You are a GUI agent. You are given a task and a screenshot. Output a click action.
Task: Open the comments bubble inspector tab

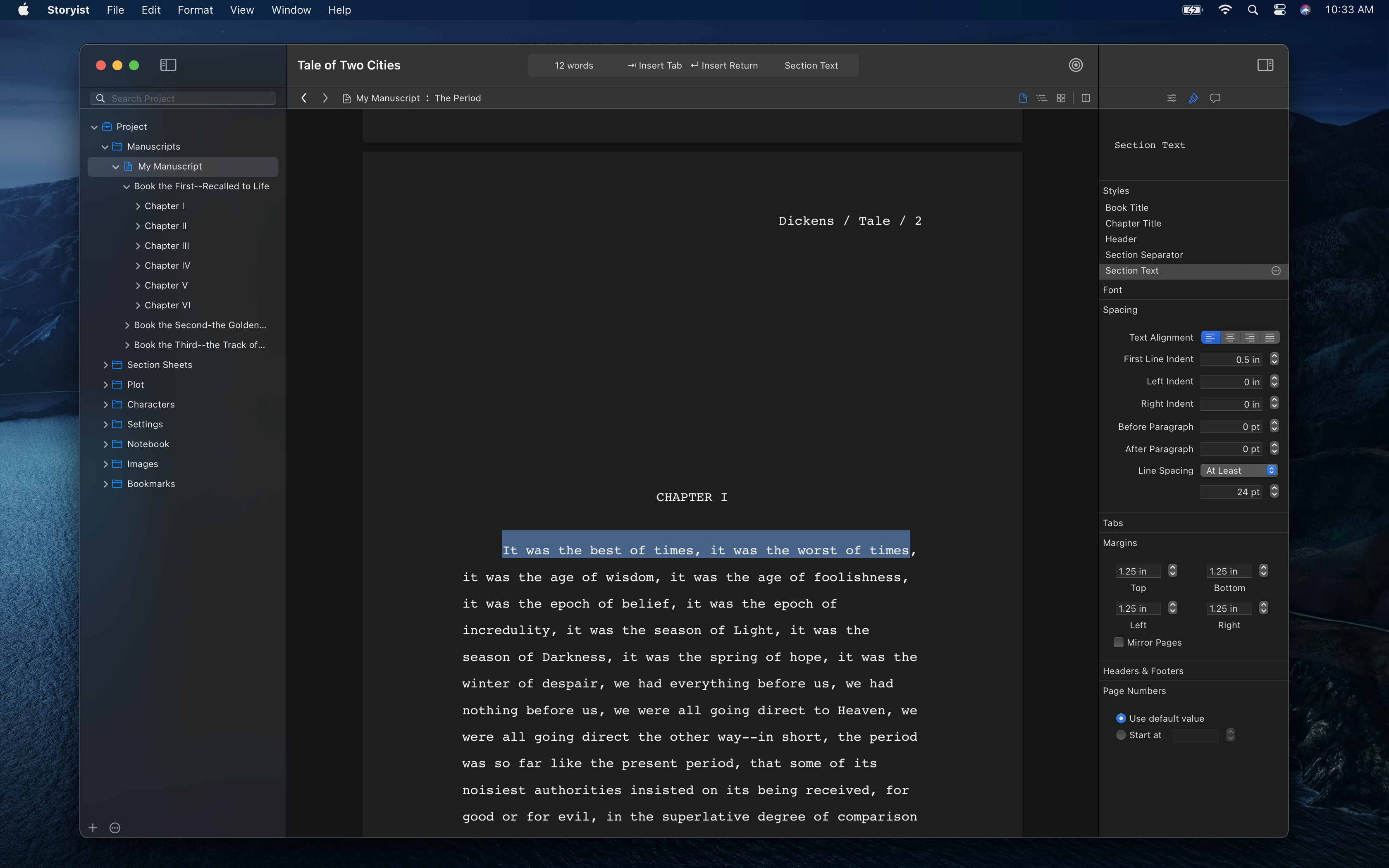pos(1215,98)
